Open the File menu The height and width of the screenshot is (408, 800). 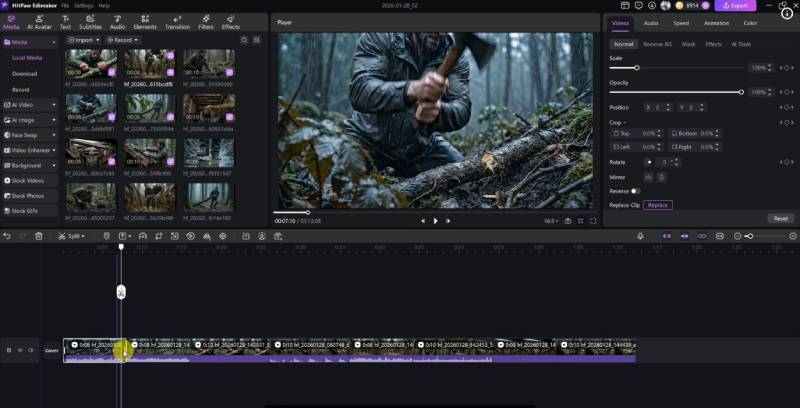65,6
